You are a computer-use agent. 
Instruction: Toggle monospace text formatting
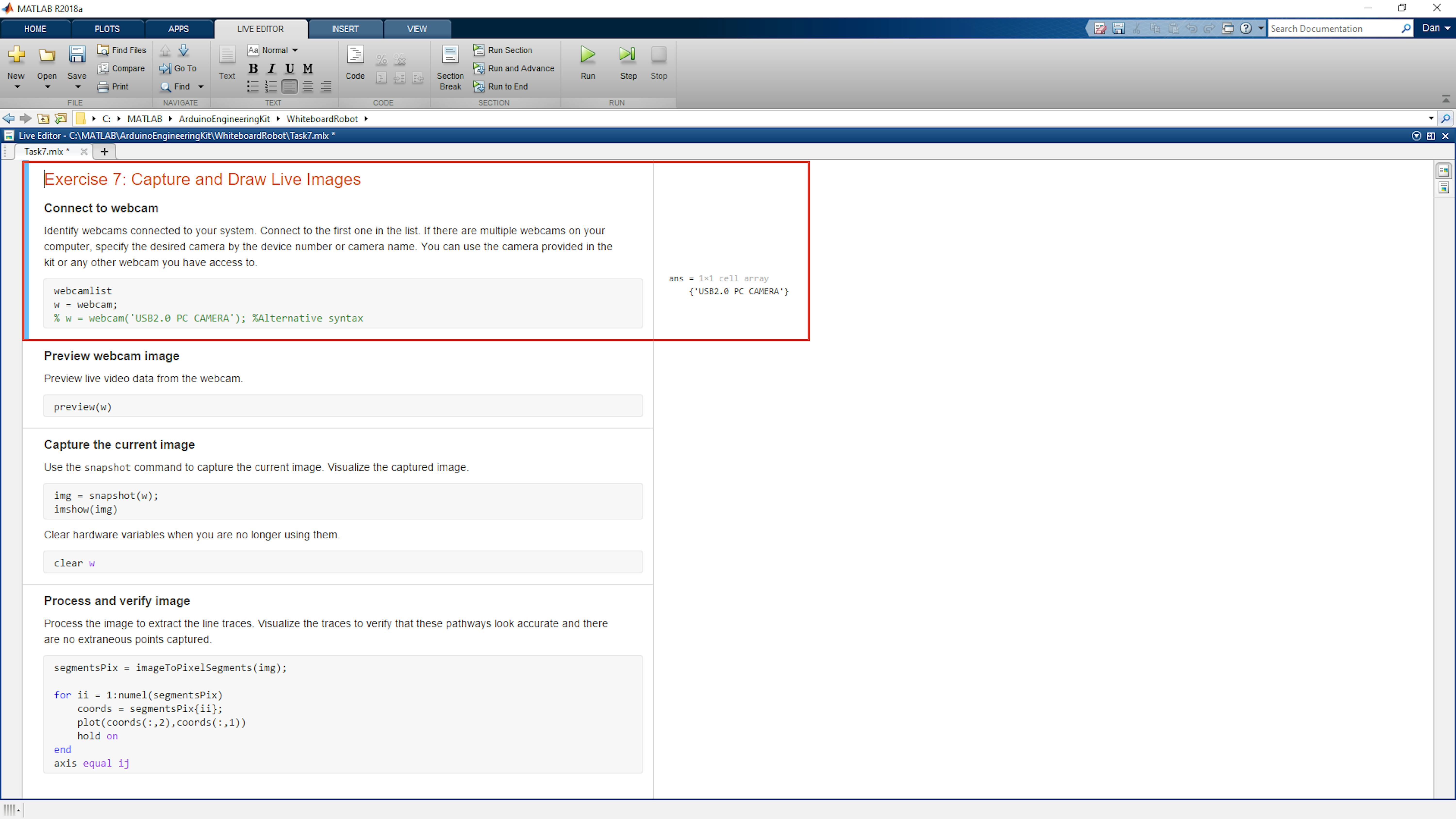point(307,68)
